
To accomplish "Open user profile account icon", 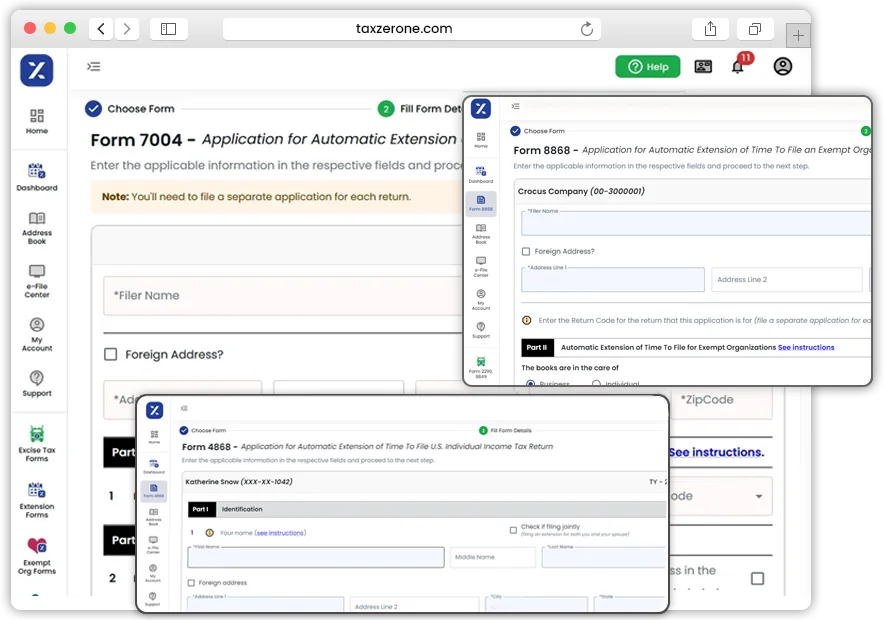I will point(783,67).
